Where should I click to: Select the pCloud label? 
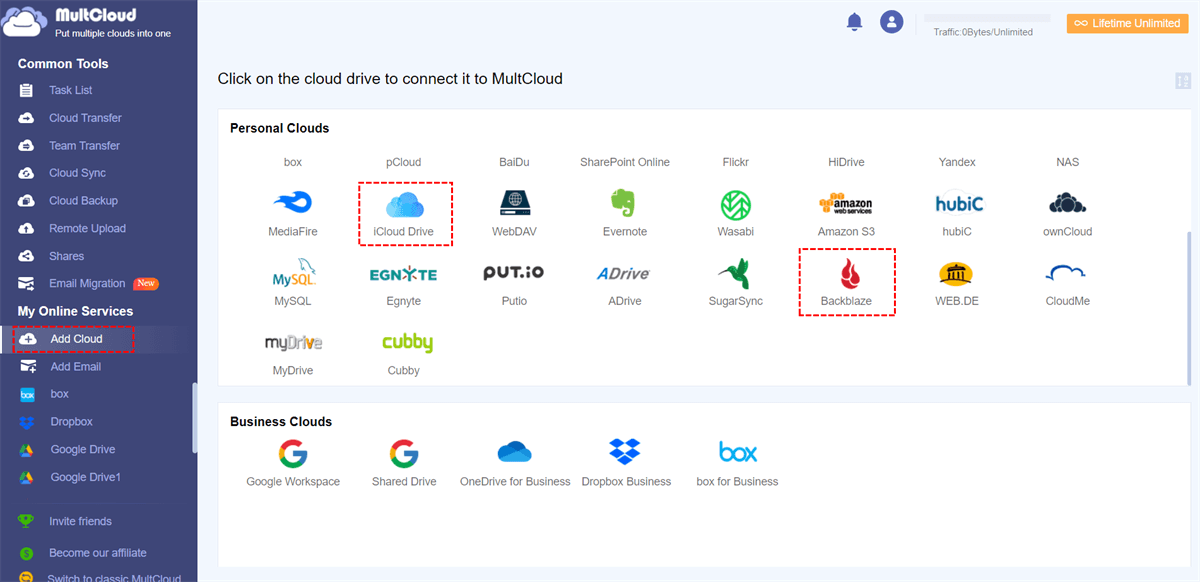[x=404, y=162]
